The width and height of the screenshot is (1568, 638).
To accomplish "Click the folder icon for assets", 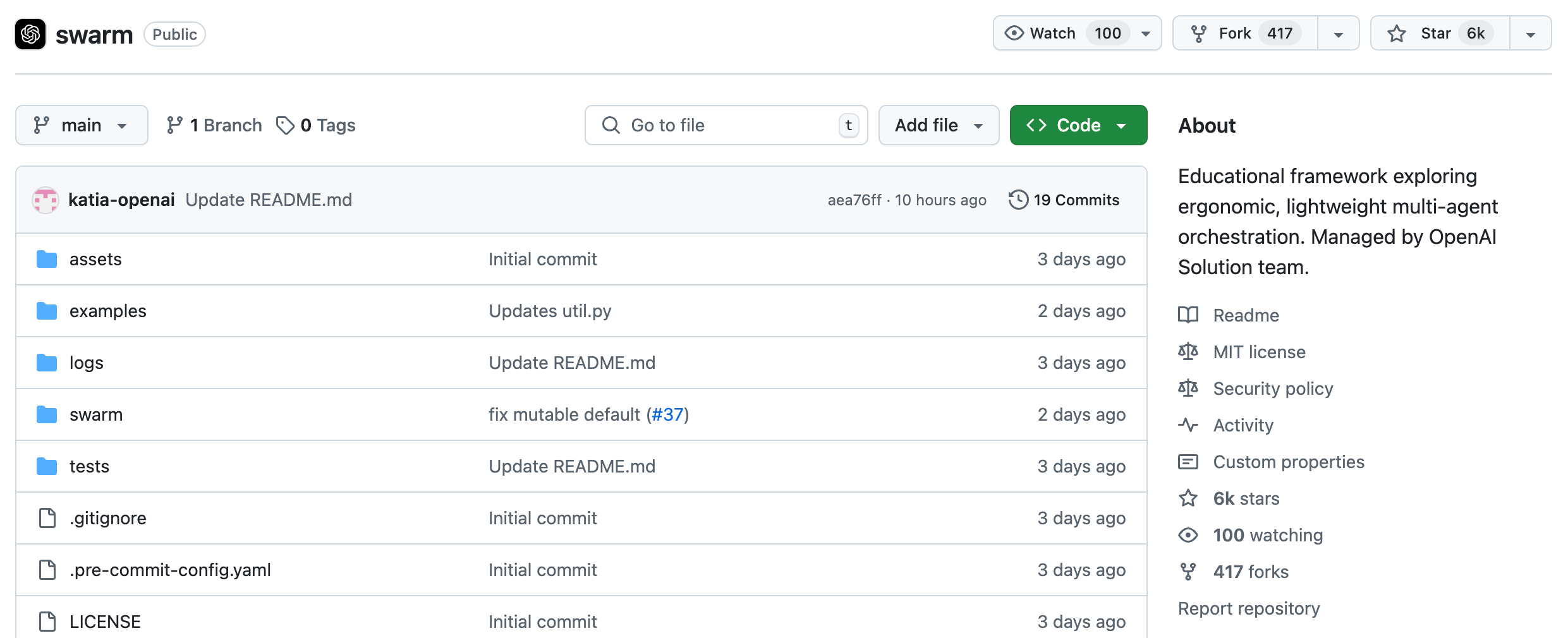I will (47, 259).
